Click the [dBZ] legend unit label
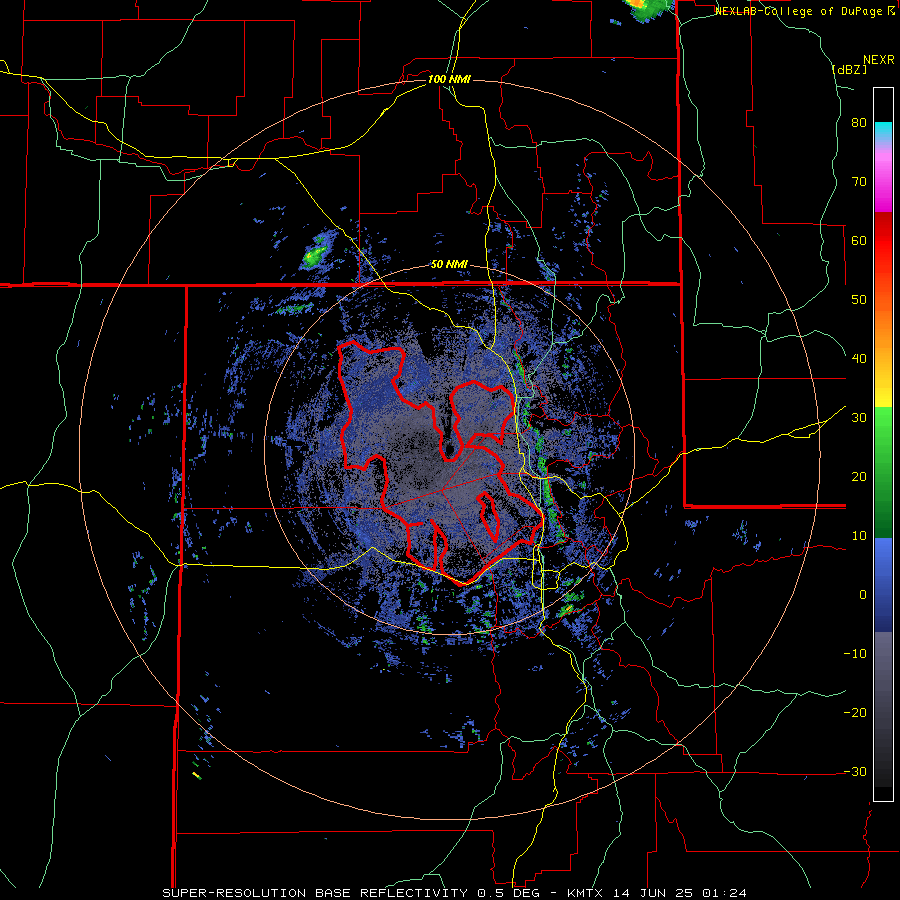900x900 pixels. pos(849,70)
